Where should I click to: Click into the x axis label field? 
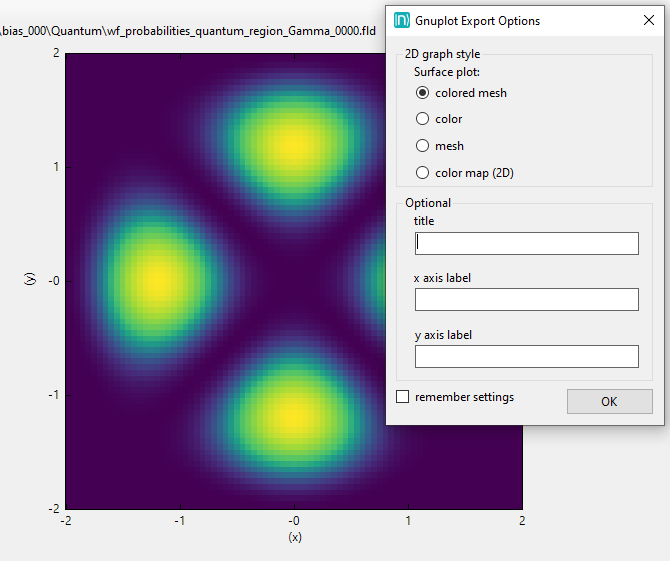pyautogui.click(x=526, y=299)
